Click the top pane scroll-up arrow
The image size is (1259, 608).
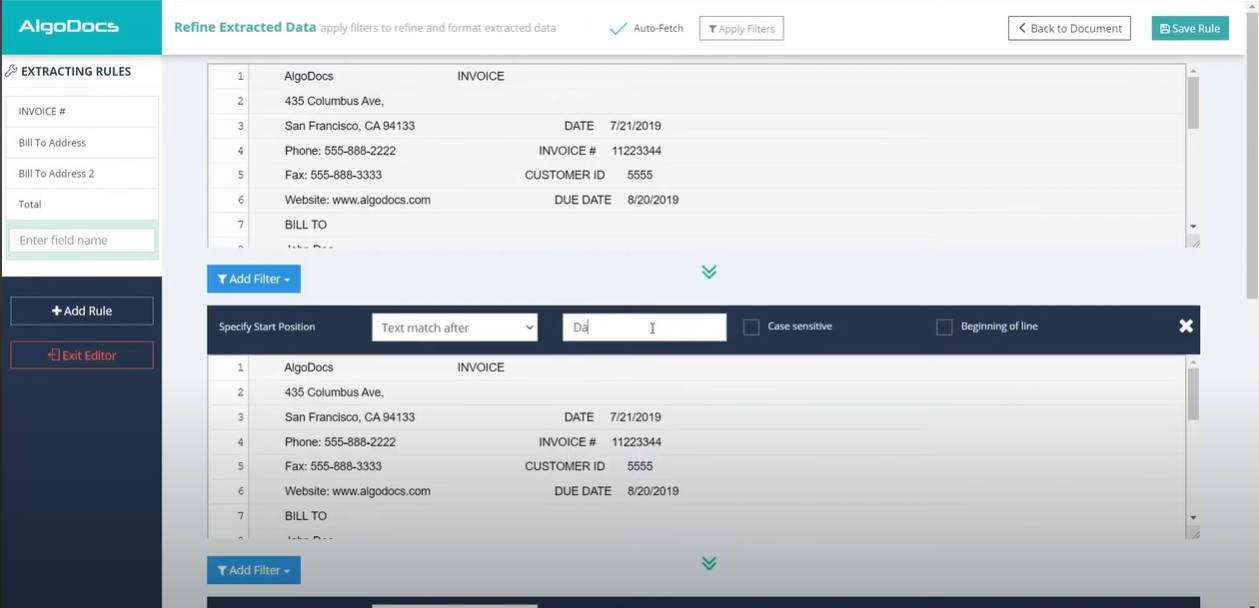[x=1193, y=71]
